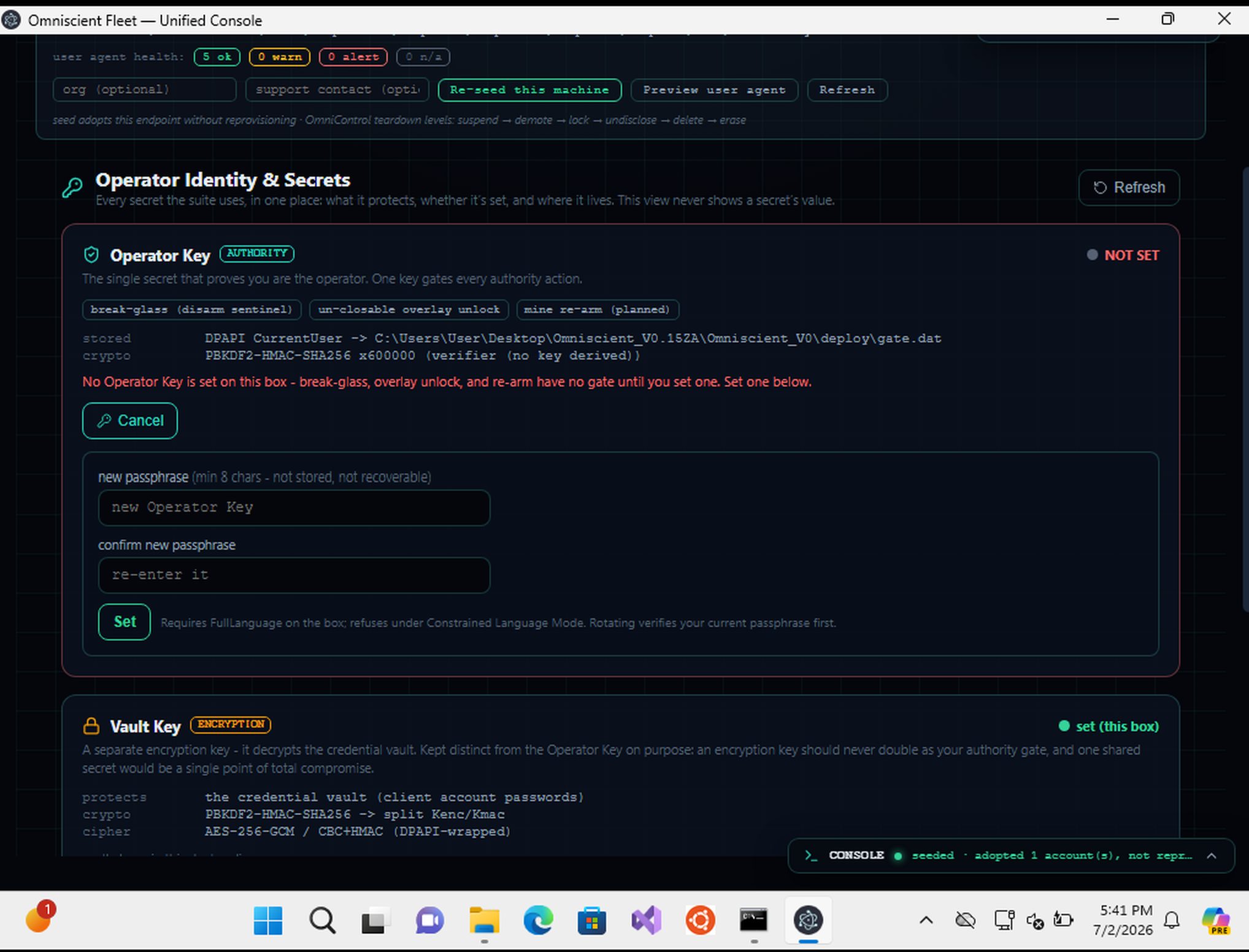This screenshot has width=1249, height=952.
Task: Click the cloud sync off tray icon
Action: 966,920
